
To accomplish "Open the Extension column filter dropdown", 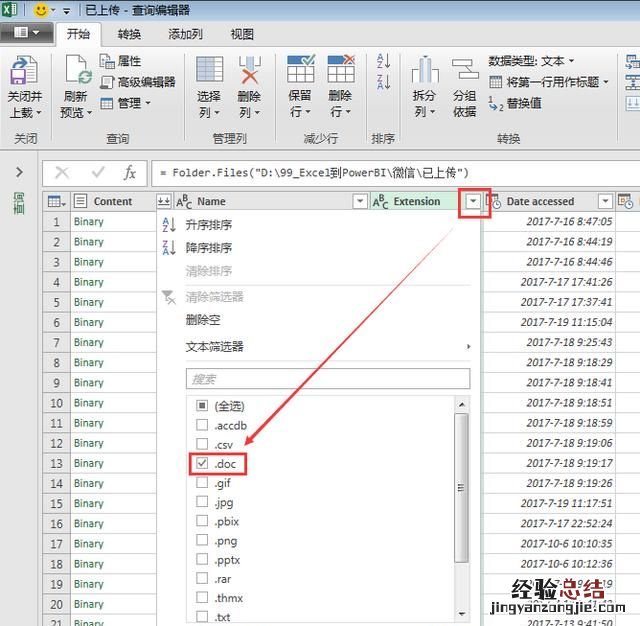I will (473, 201).
